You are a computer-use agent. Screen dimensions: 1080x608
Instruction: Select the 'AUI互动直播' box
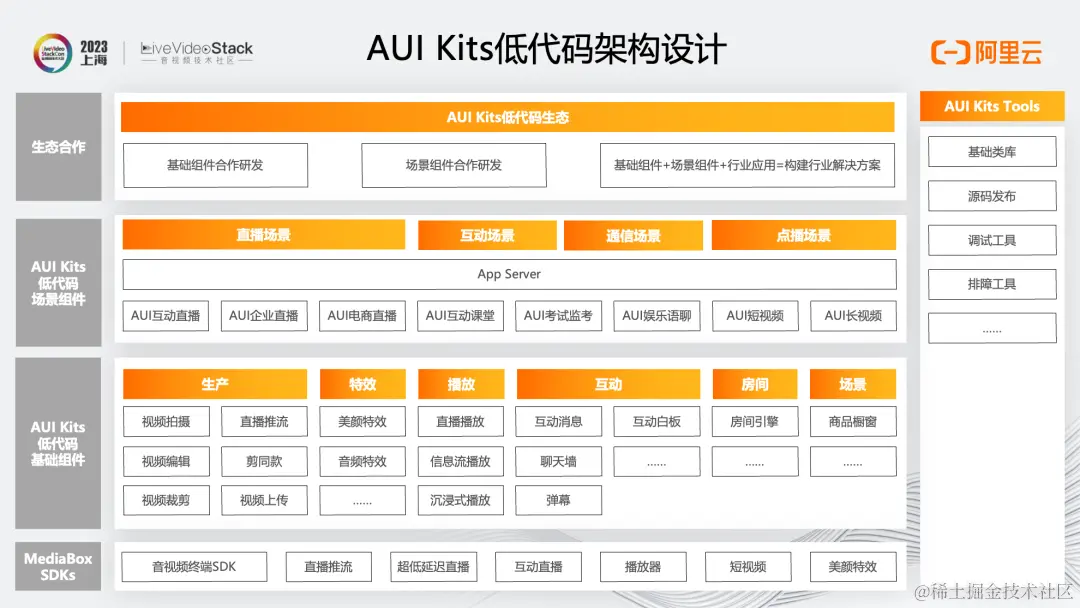click(x=165, y=316)
